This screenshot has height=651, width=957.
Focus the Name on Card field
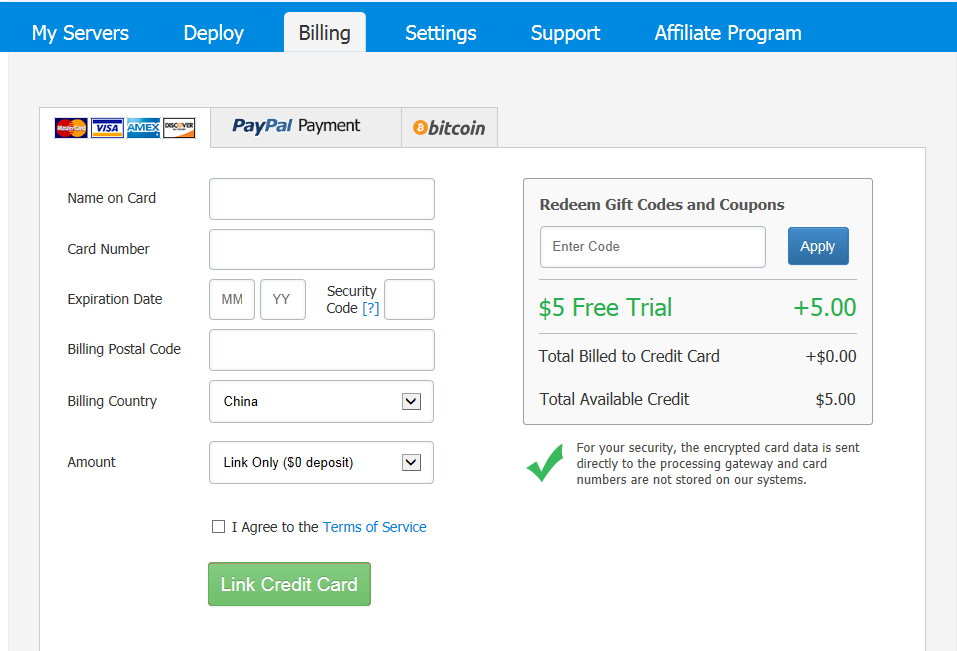pos(321,199)
